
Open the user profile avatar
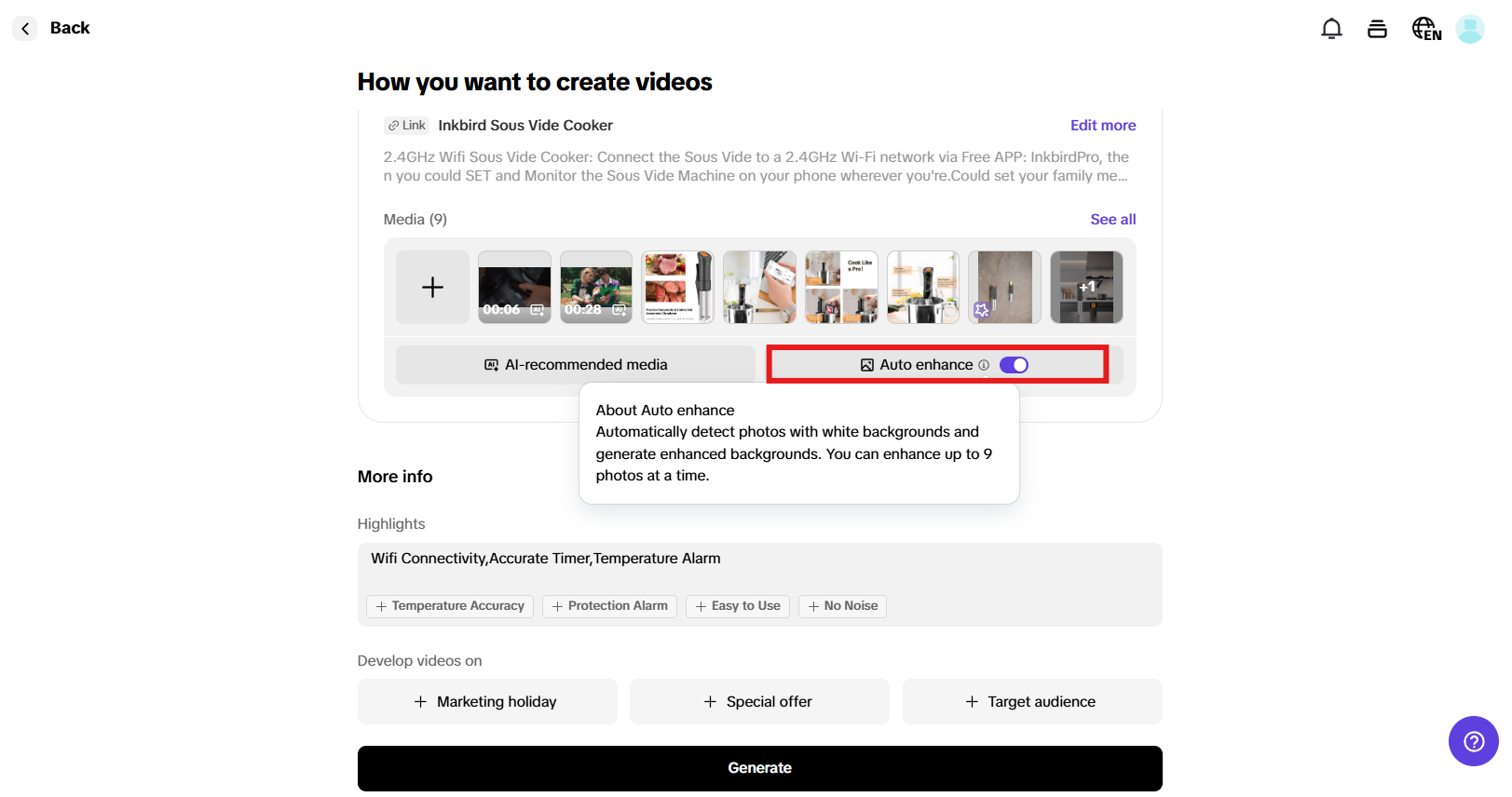point(1469,29)
